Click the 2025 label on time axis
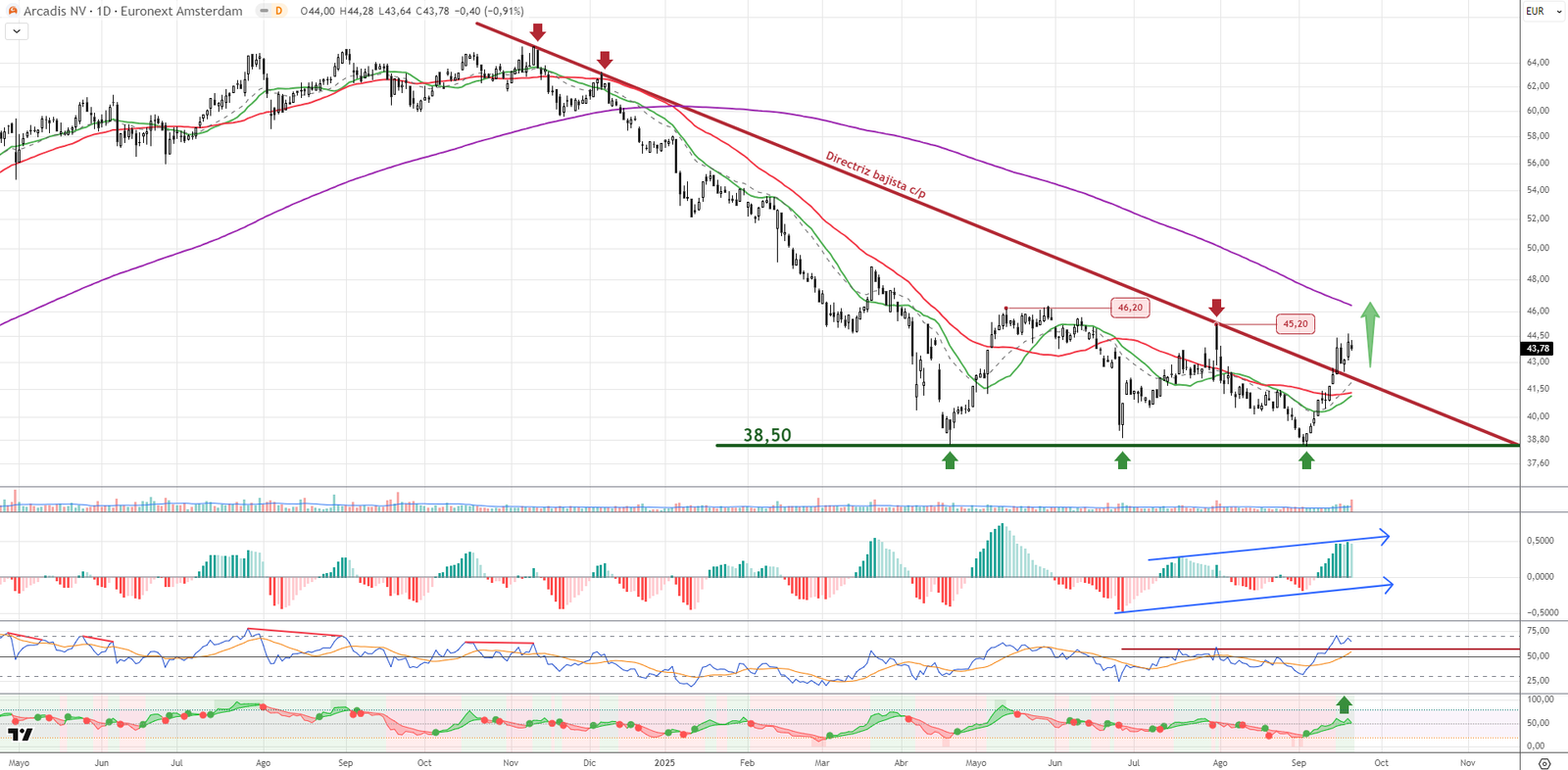1568x770 pixels. pyautogui.click(x=664, y=762)
